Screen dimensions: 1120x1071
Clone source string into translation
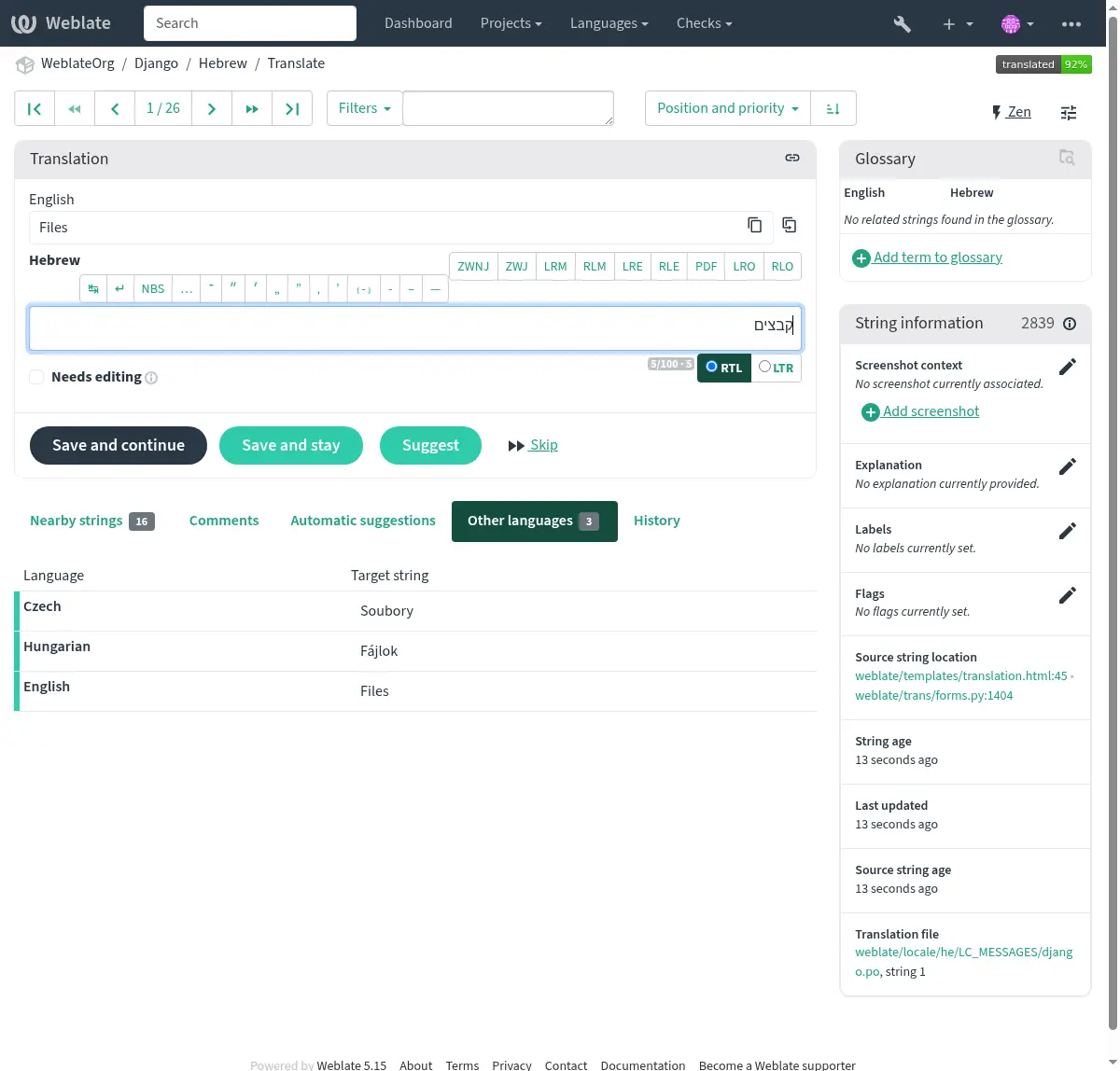(x=790, y=225)
